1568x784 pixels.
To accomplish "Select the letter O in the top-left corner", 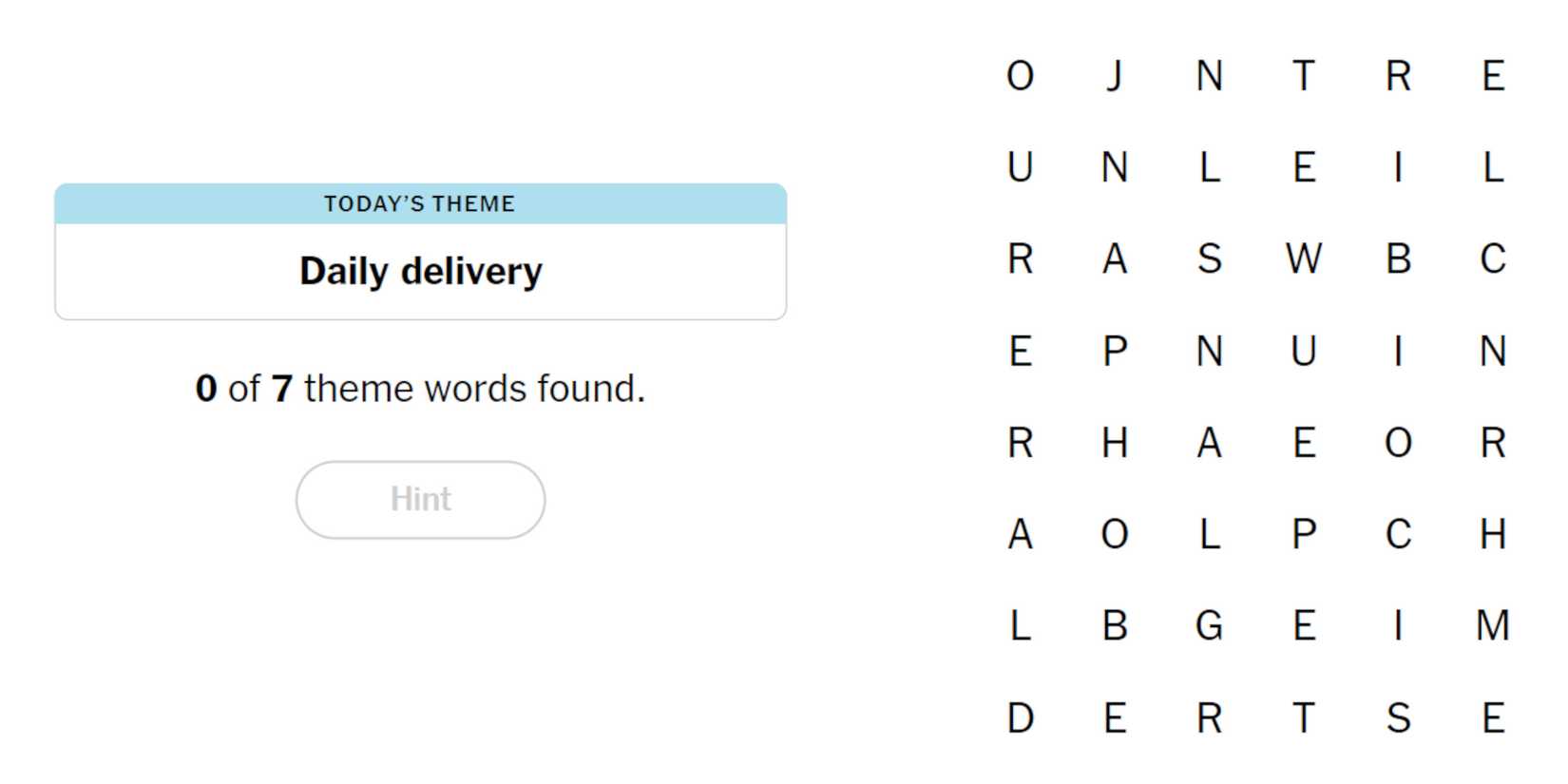I will pyautogui.click(x=1020, y=76).
